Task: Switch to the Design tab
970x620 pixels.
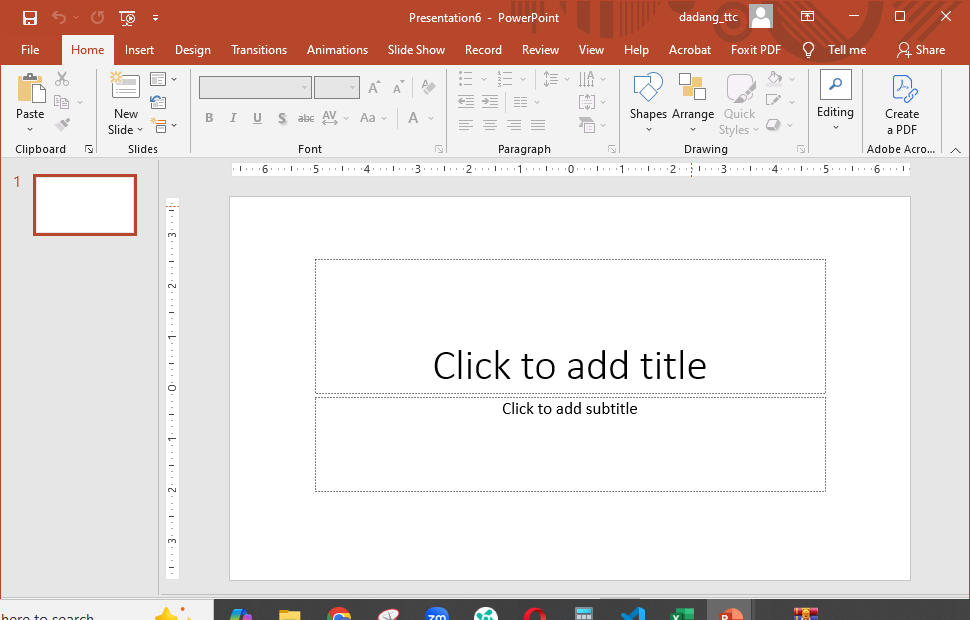Action: coord(192,49)
